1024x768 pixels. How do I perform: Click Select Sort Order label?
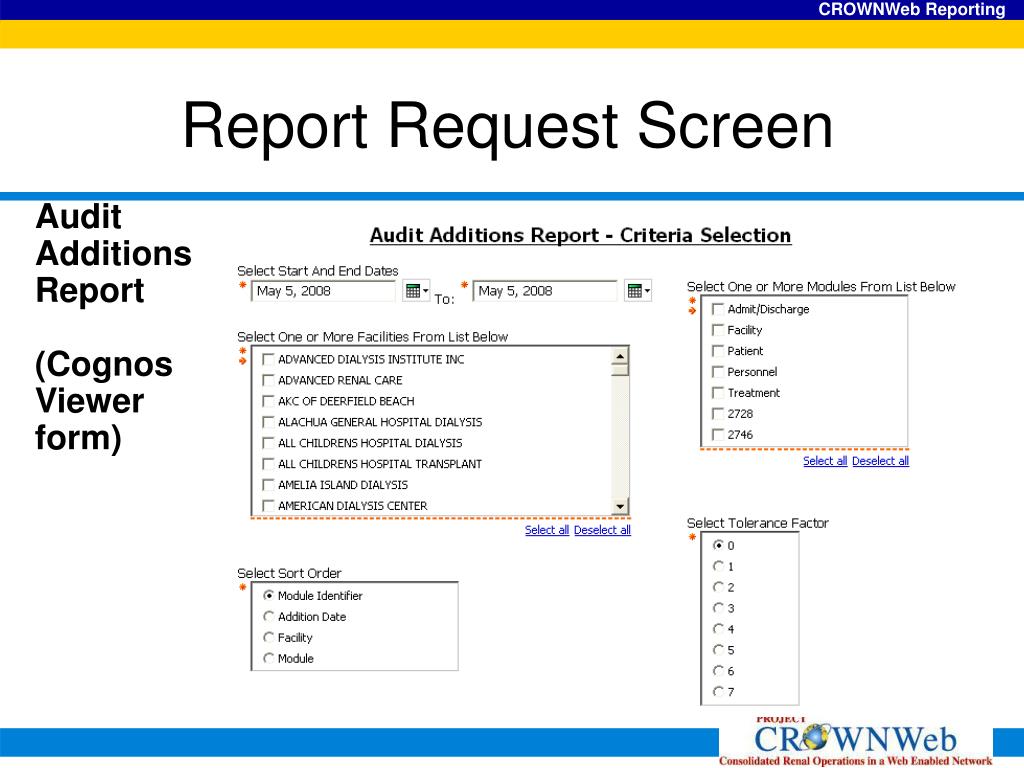289,573
